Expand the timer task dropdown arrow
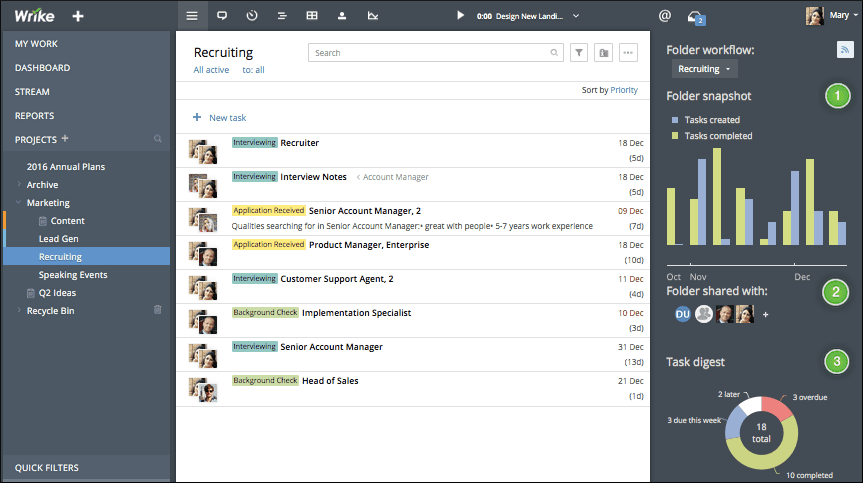 [576, 16]
